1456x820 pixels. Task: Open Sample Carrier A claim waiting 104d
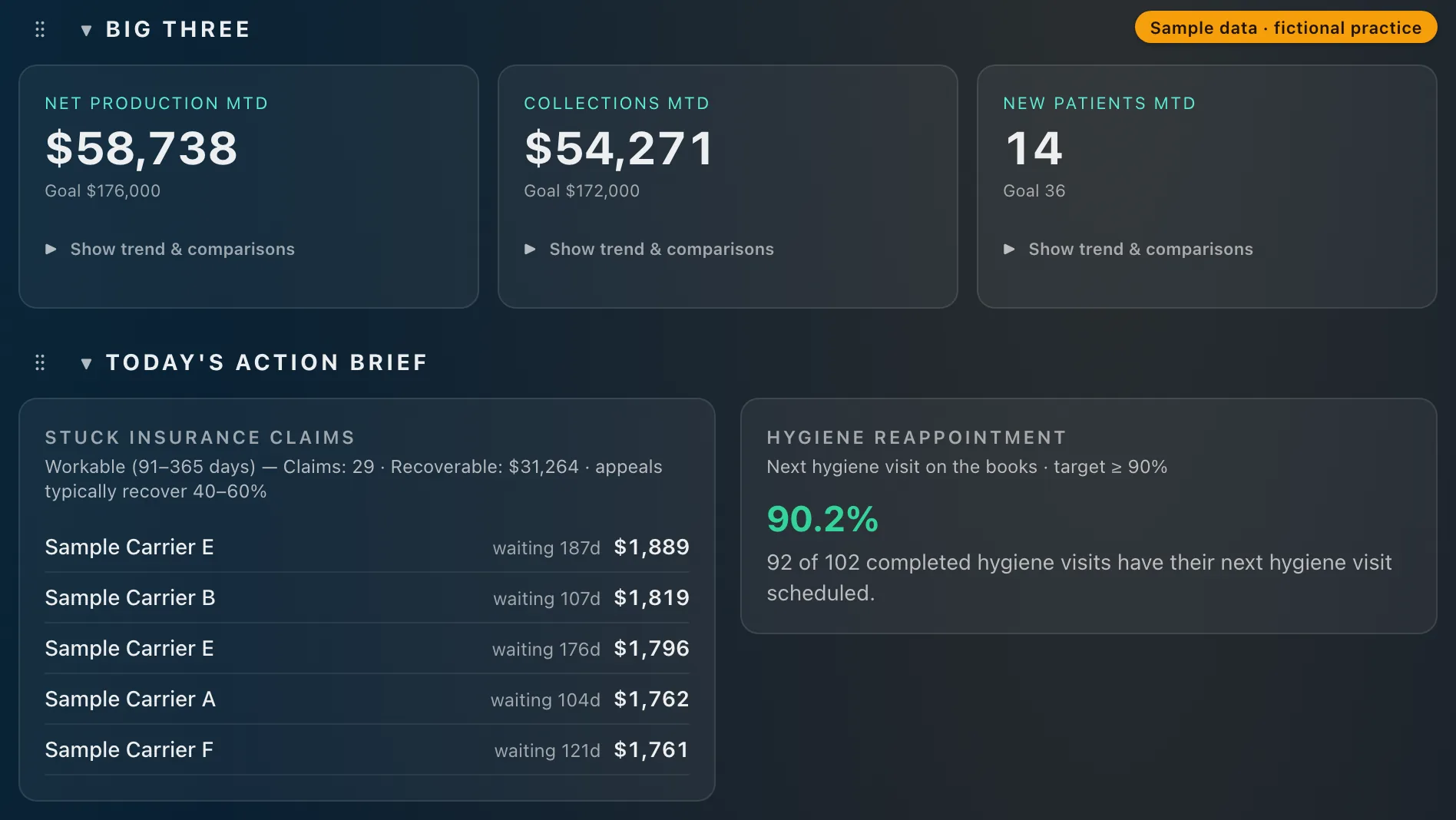[x=367, y=699]
